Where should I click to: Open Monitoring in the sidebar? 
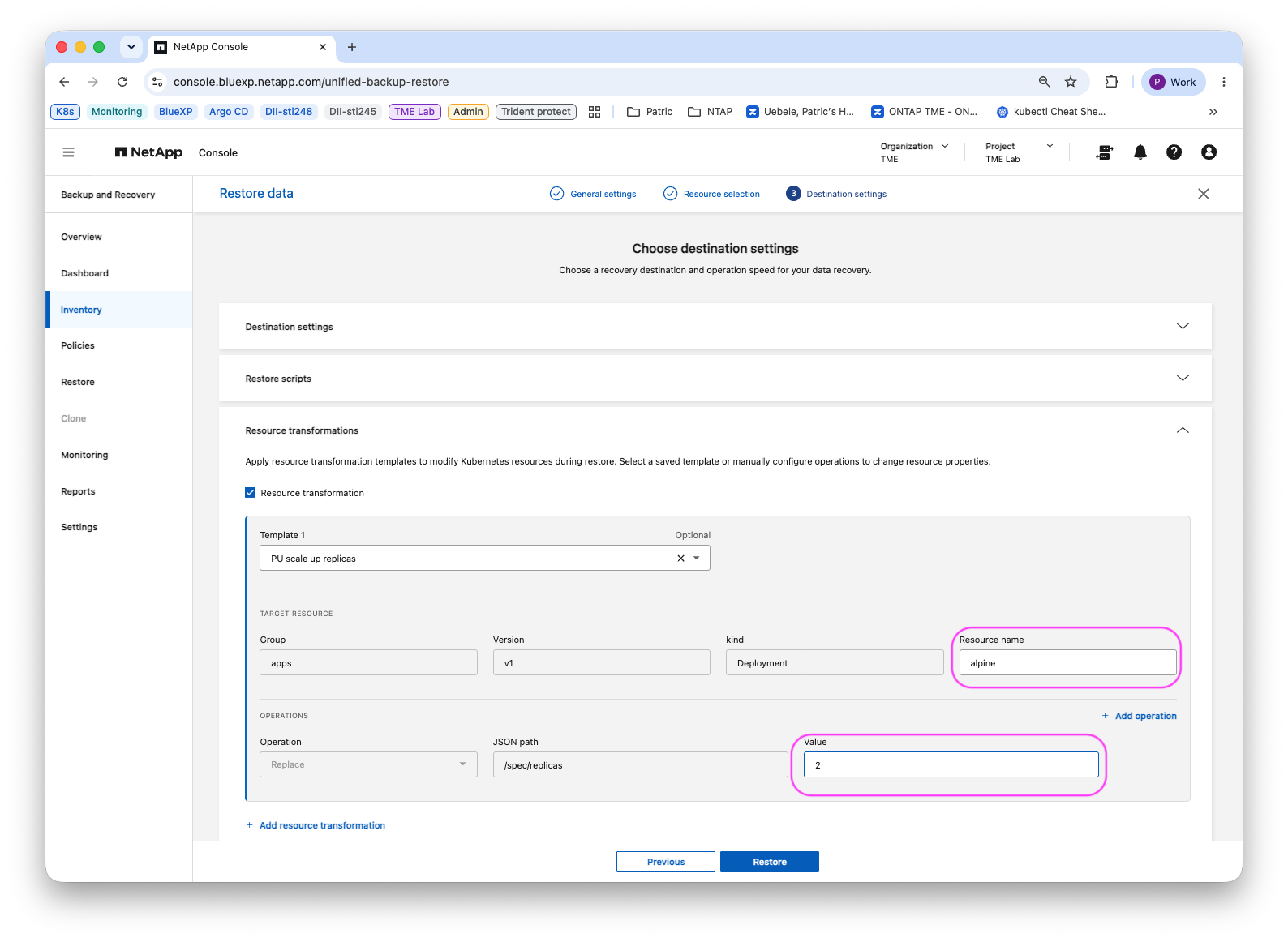tap(84, 455)
